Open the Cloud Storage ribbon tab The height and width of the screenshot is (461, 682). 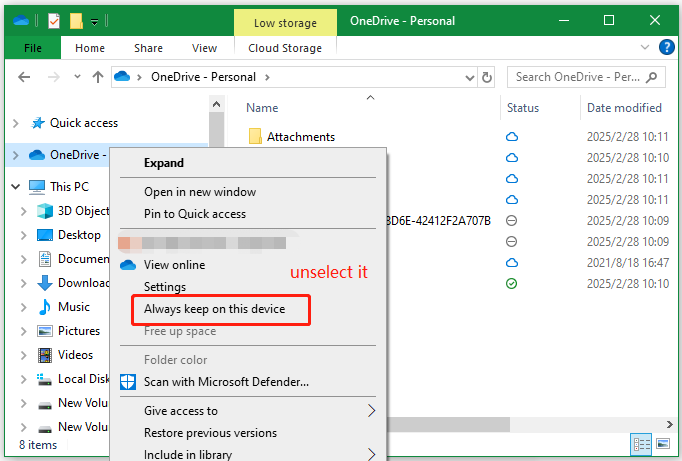click(285, 48)
